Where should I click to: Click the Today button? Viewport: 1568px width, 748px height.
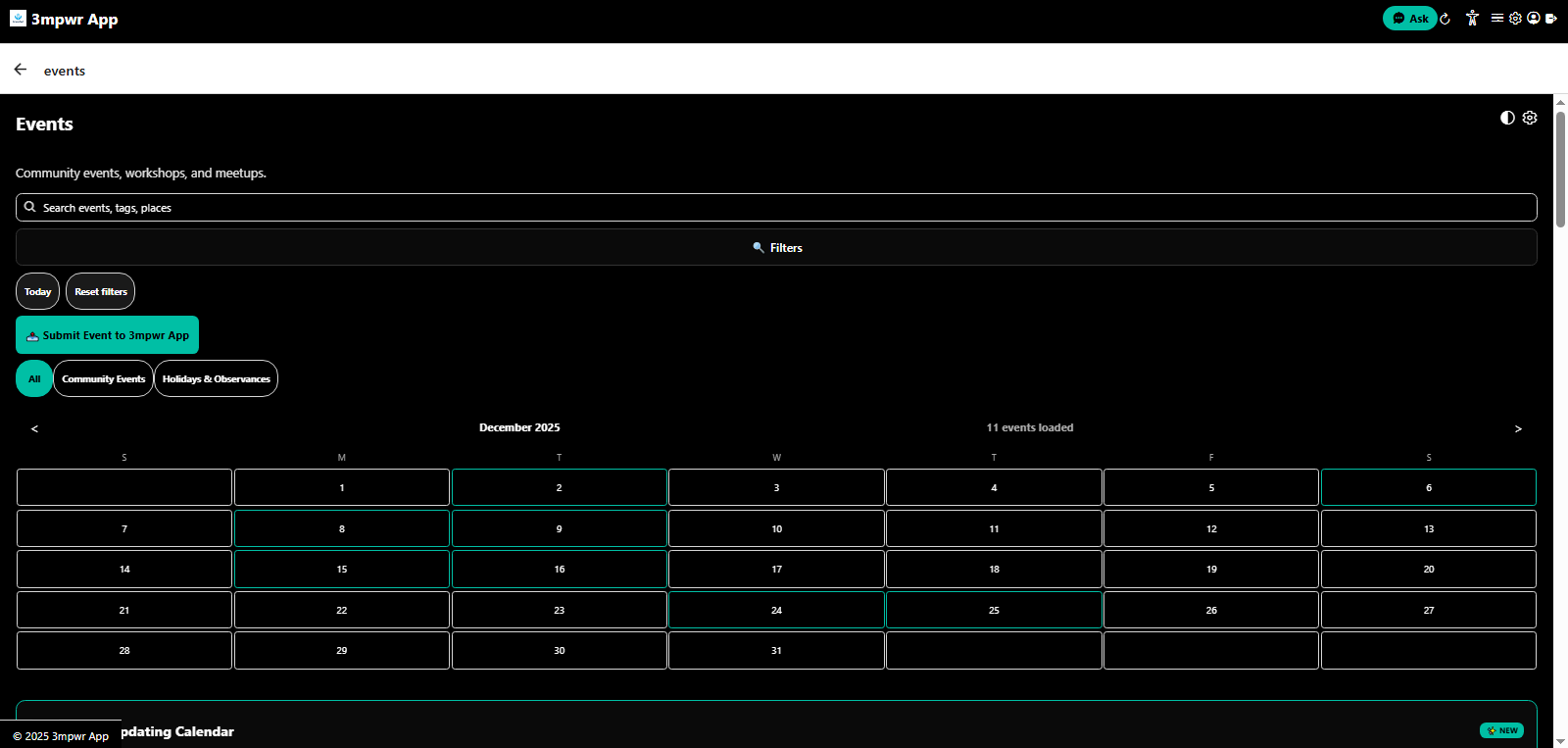(37, 292)
